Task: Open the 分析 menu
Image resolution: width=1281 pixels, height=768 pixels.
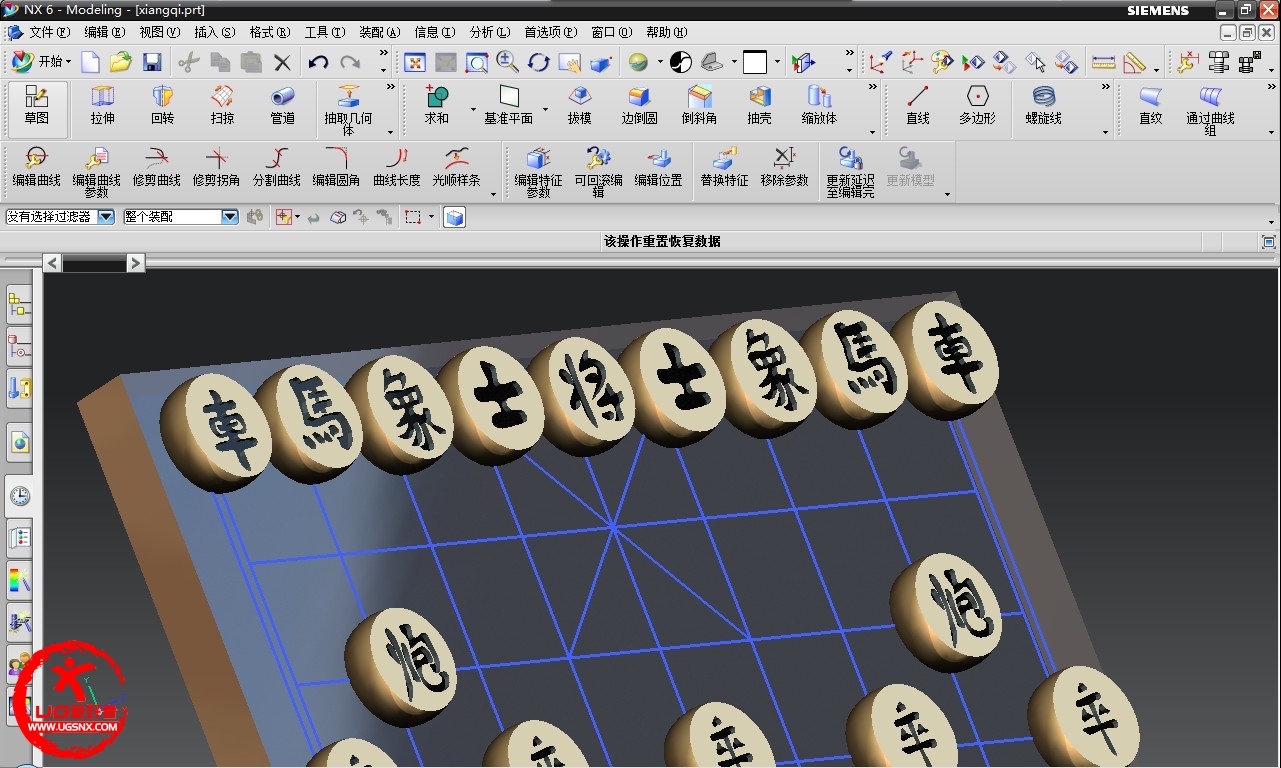Action: pyautogui.click(x=490, y=32)
